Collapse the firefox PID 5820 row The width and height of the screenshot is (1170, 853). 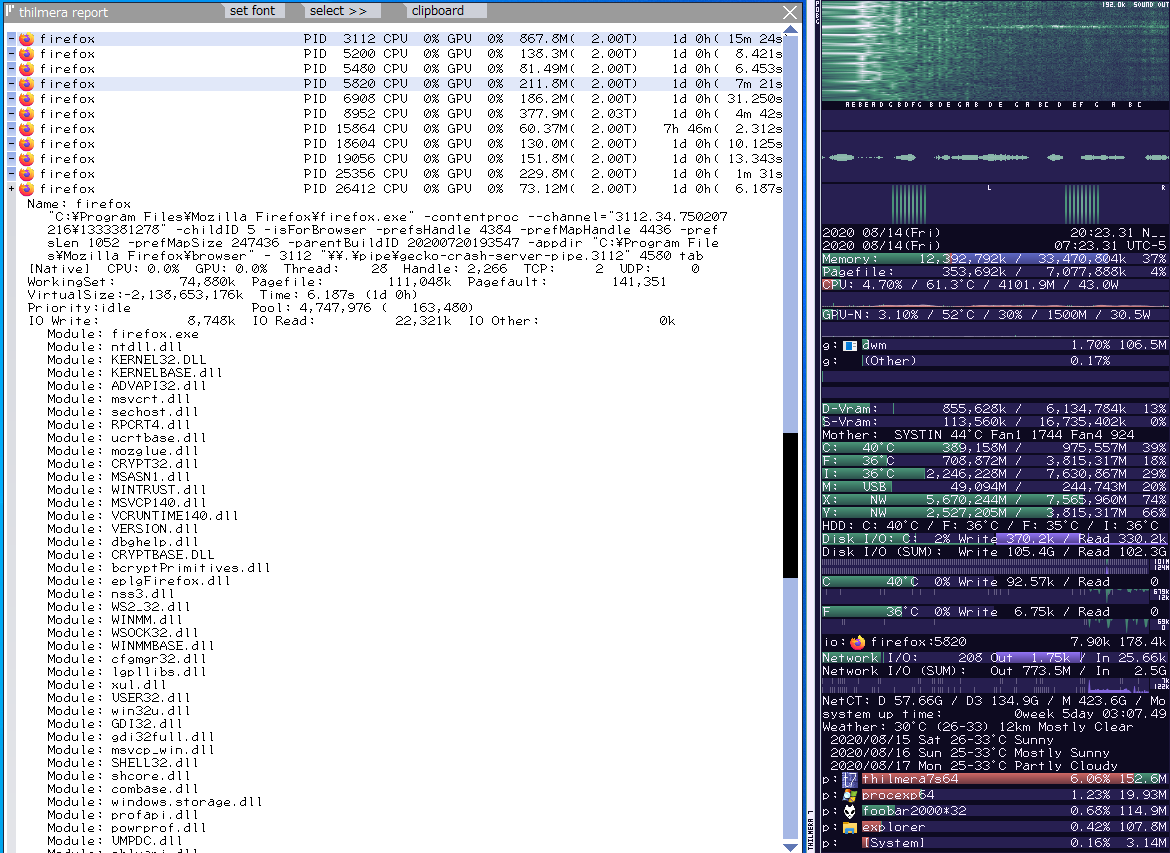click(11, 84)
